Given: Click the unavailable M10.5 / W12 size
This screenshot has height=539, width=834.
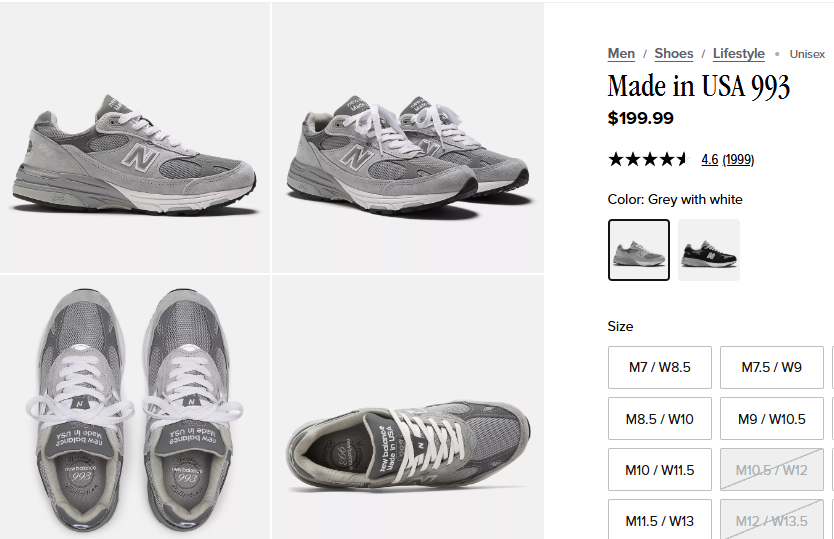Looking at the screenshot, I should click(772, 470).
